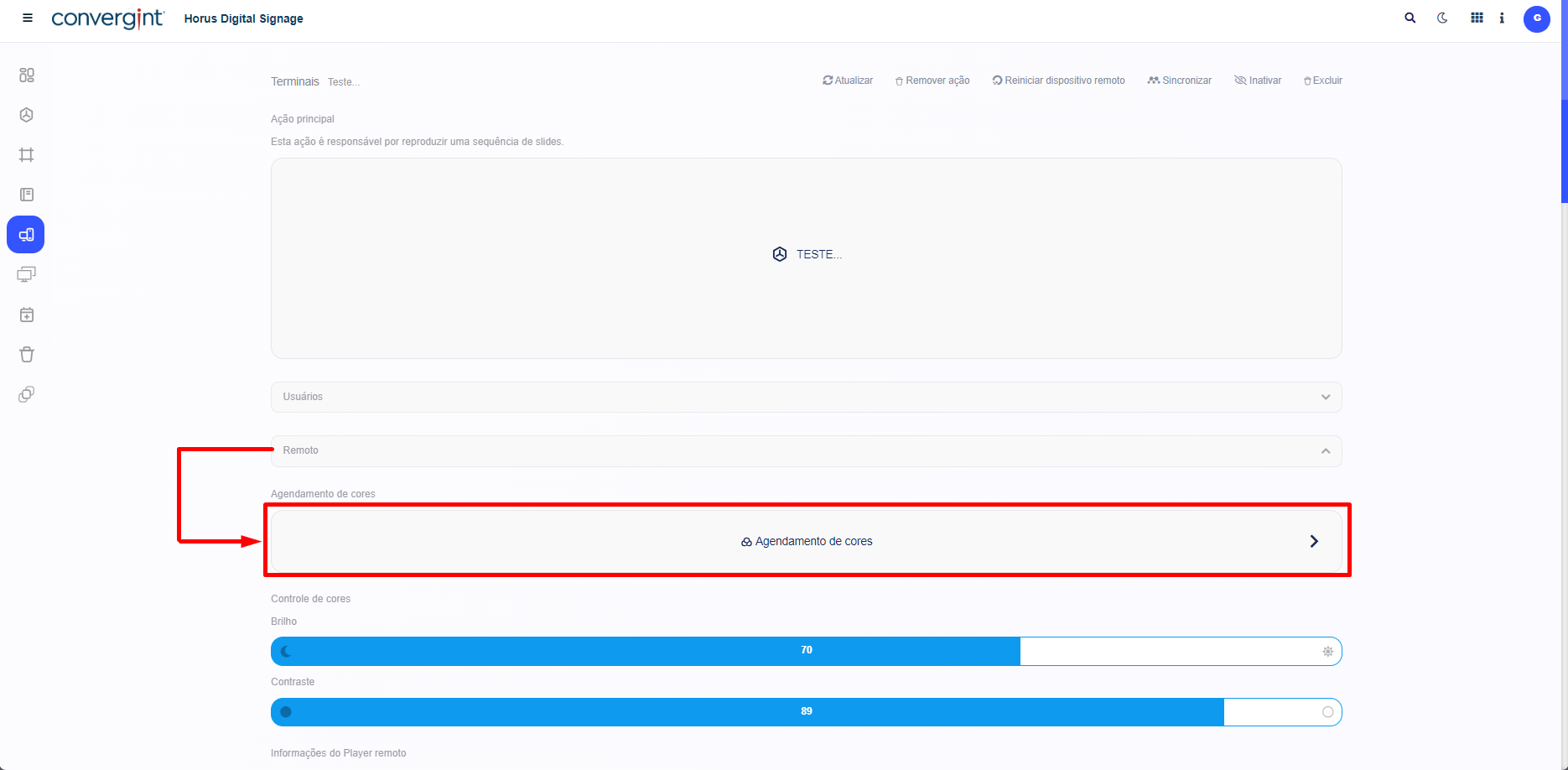Select the trash icon in sidebar
1568x770 pixels.
click(27, 354)
